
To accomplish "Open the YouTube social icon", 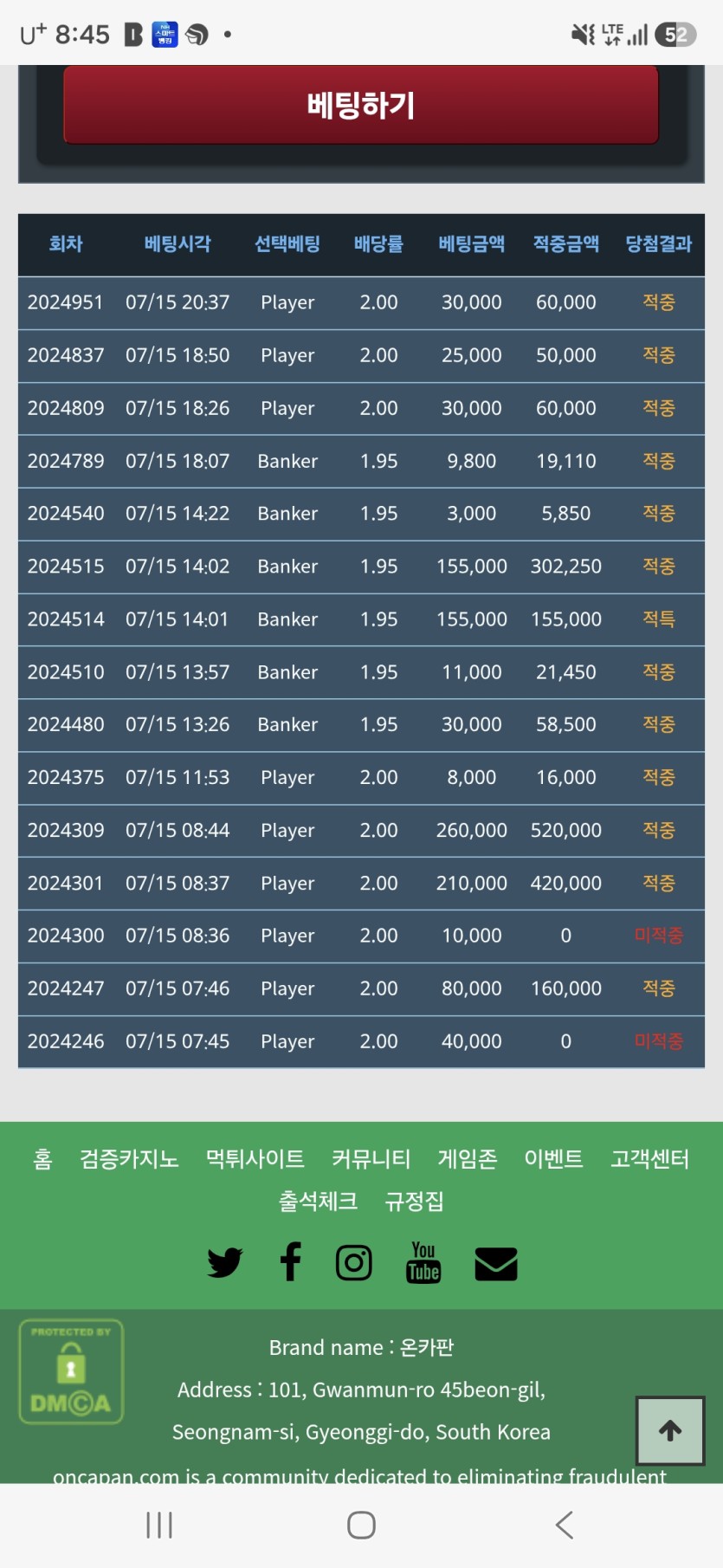I will [423, 1262].
